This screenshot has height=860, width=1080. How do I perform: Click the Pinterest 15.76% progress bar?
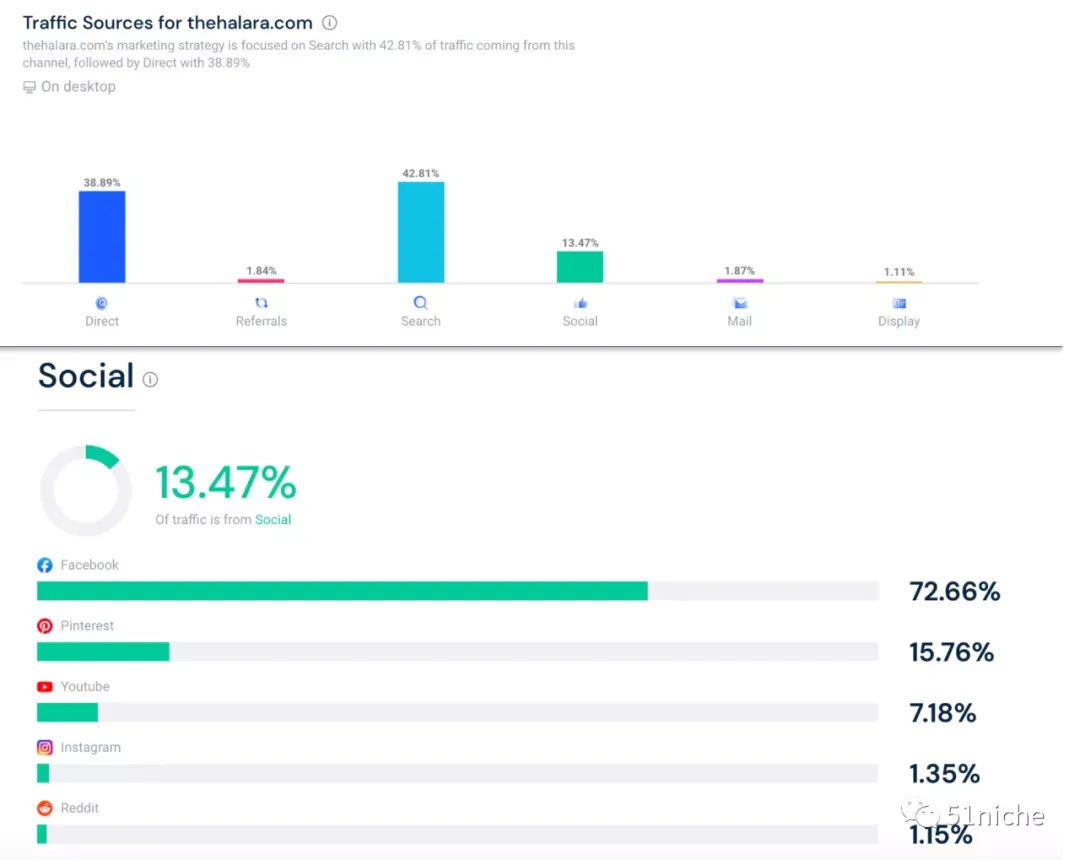point(458,651)
